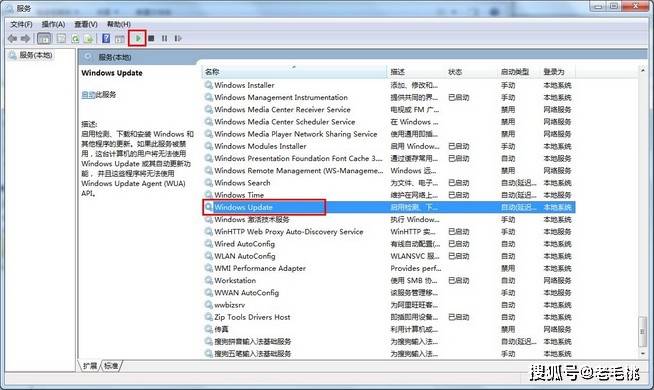Screen dimensions: 654x390
Task: Click the Windows Search service gear icon
Action: [x=209, y=183]
